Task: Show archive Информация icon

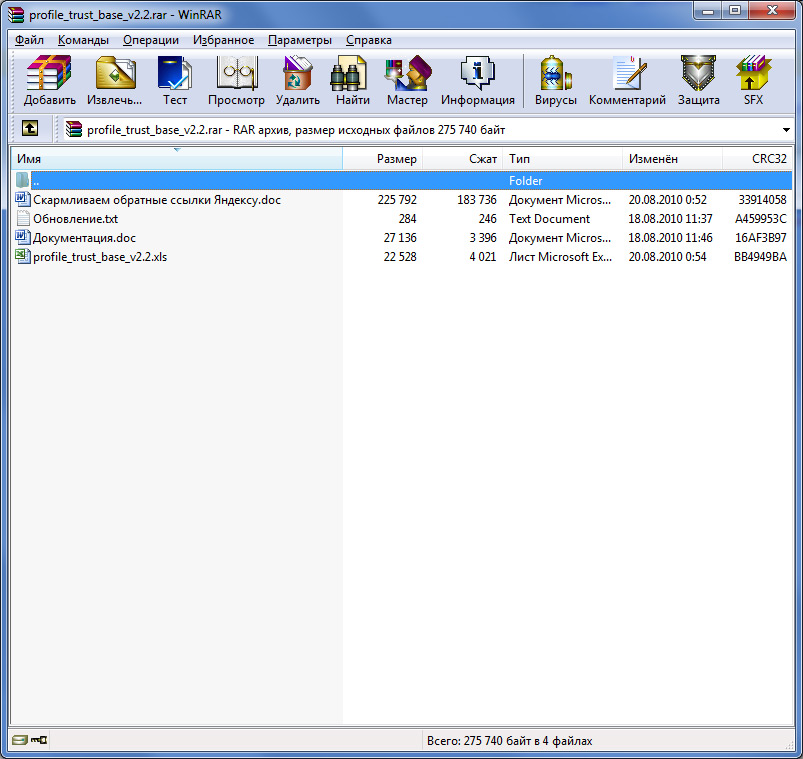Action: tap(477, 73)
